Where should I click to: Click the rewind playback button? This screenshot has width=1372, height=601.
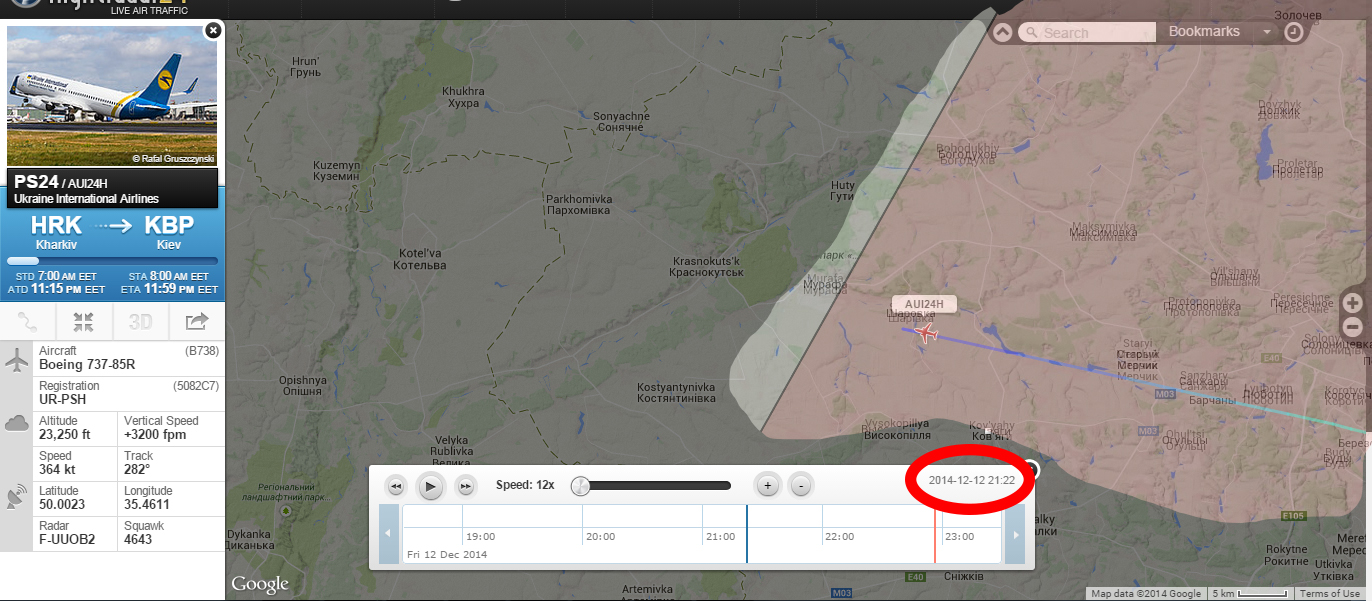click(396, 486)
